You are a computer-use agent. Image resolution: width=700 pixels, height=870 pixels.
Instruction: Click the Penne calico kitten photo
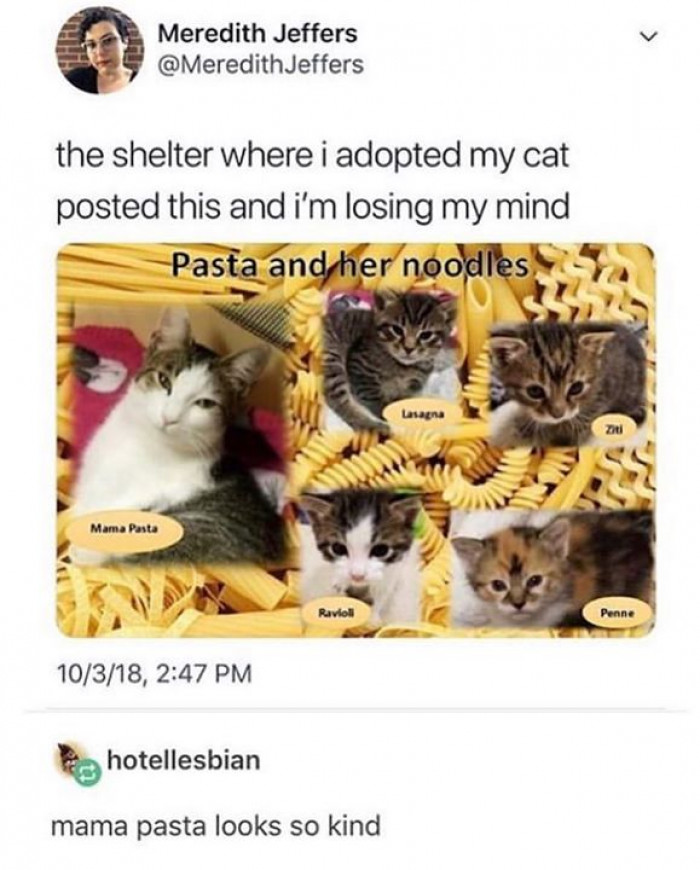click(x=553, y=569)
